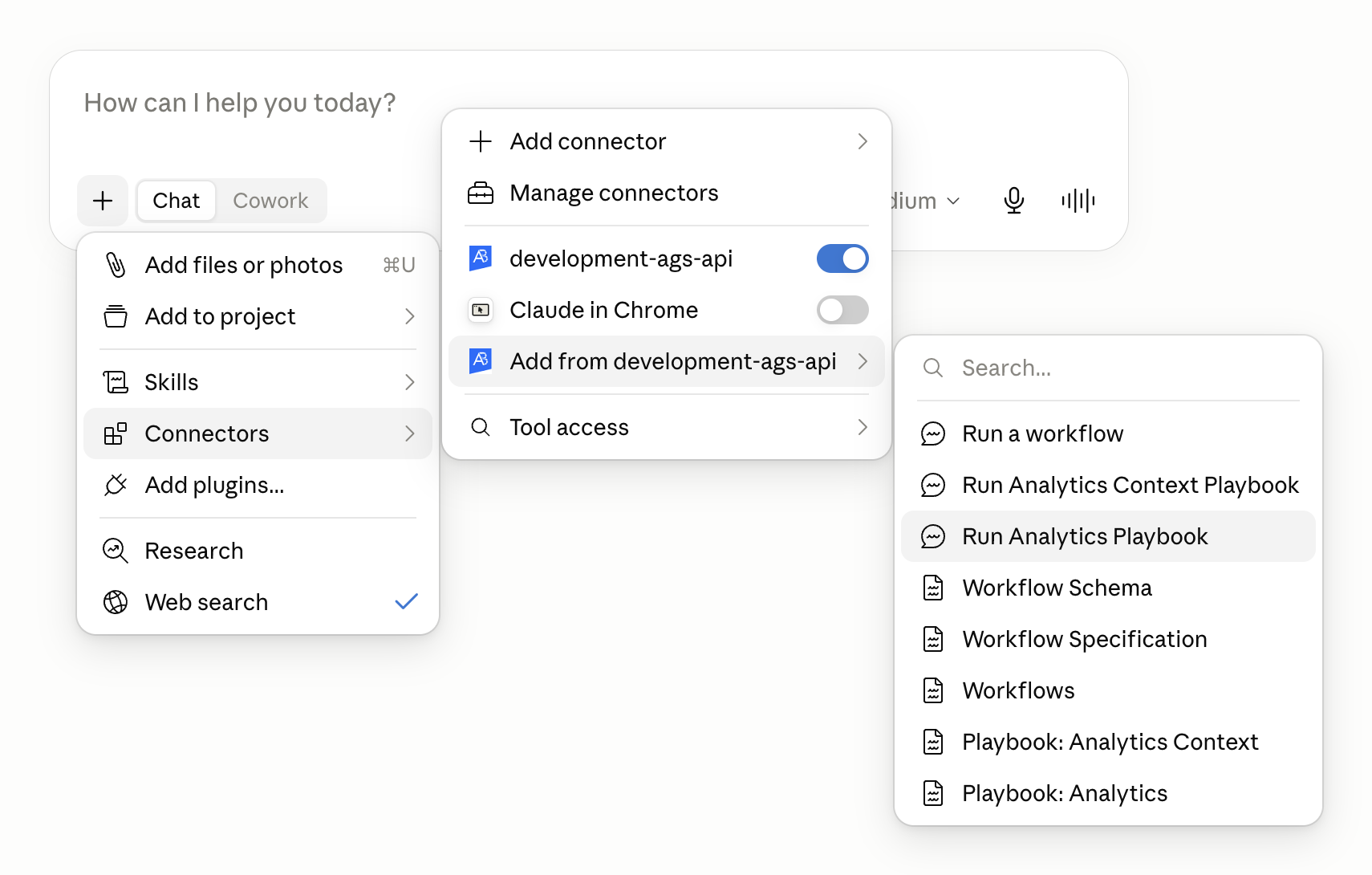Click the blue development-ags-api connector icon
The width and height of the screenshot is (1372, 875).
point(481,258)
